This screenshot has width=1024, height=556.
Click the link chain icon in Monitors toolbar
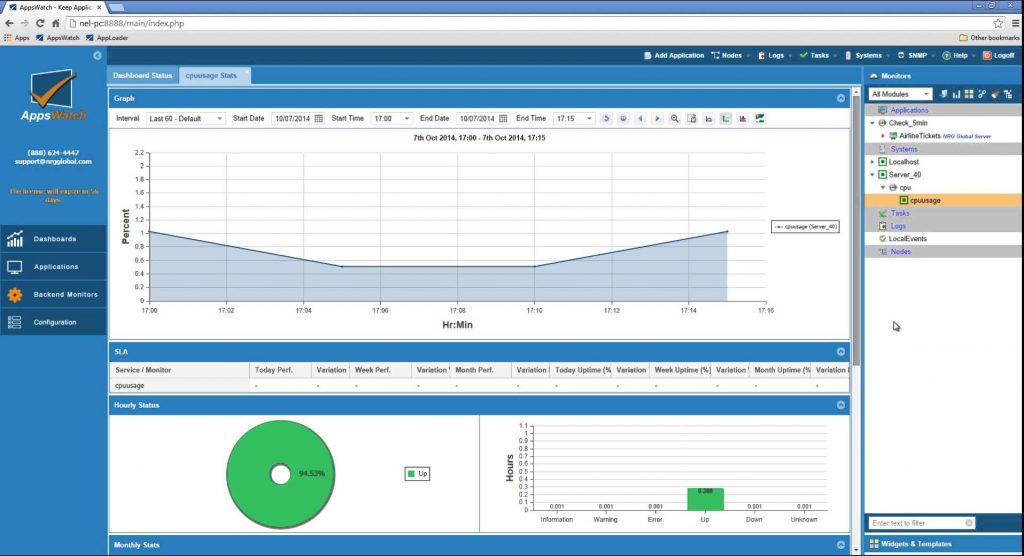pyautogui.click(x=982, y=94)
